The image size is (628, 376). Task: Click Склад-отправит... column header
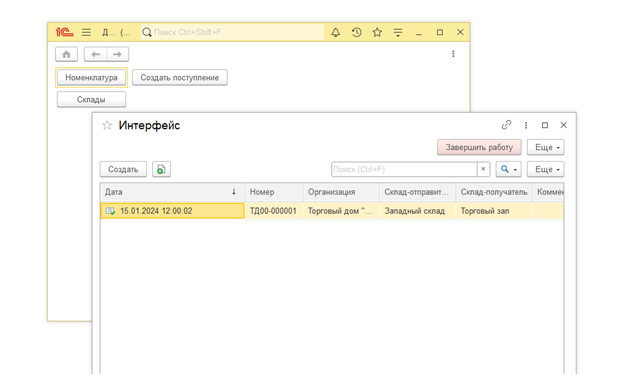click(x=417, y=192)
